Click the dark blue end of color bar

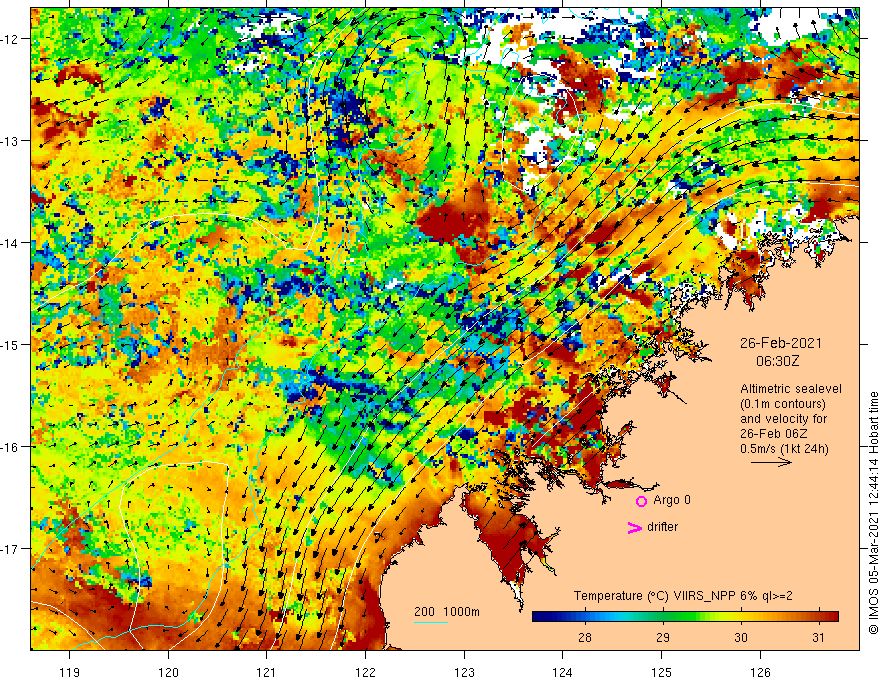[537, 616]
